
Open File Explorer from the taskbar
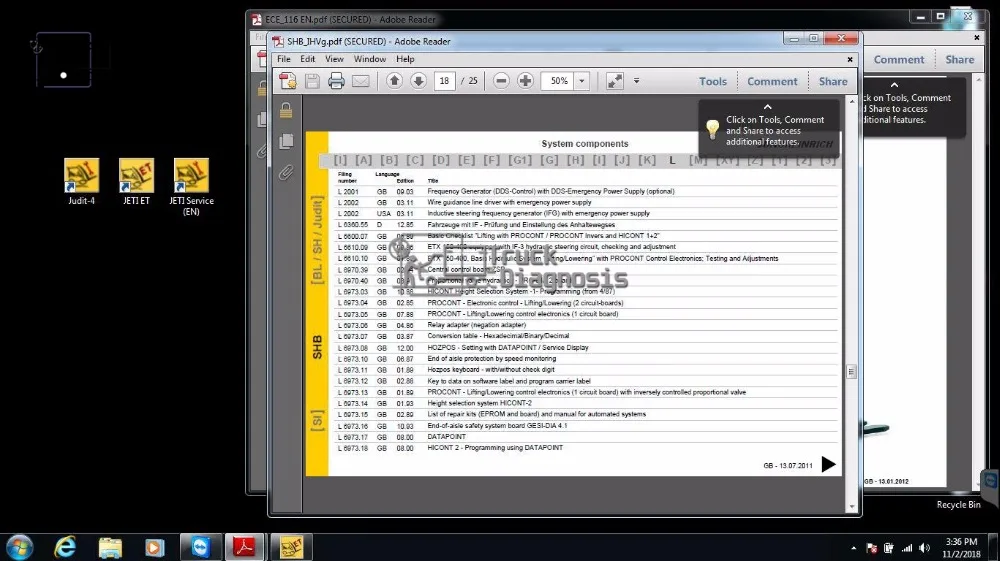[x=110, y=547]
